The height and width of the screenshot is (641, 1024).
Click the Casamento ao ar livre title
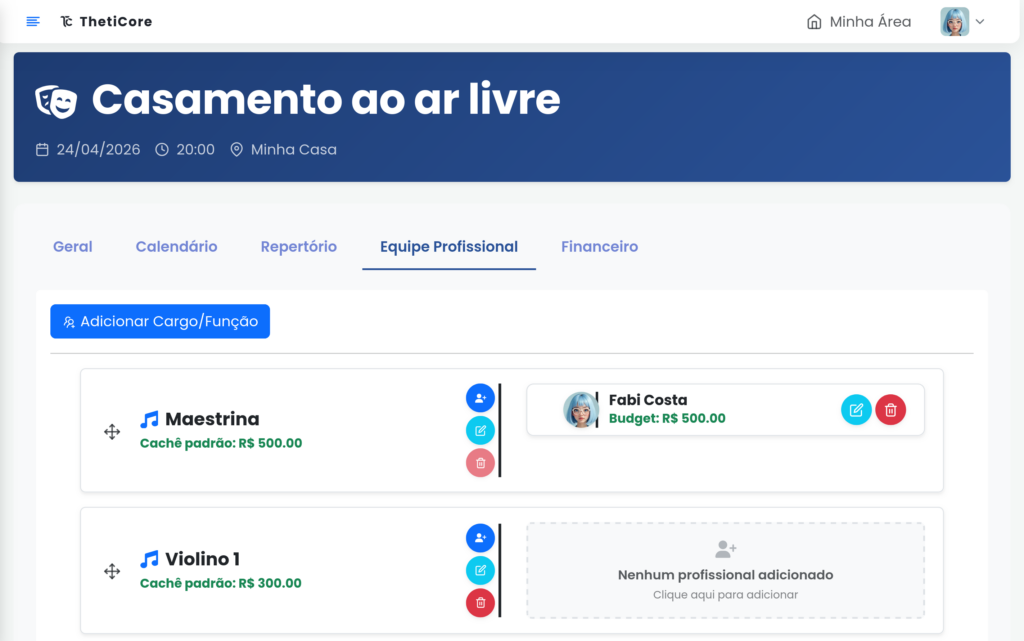[326, 99]
